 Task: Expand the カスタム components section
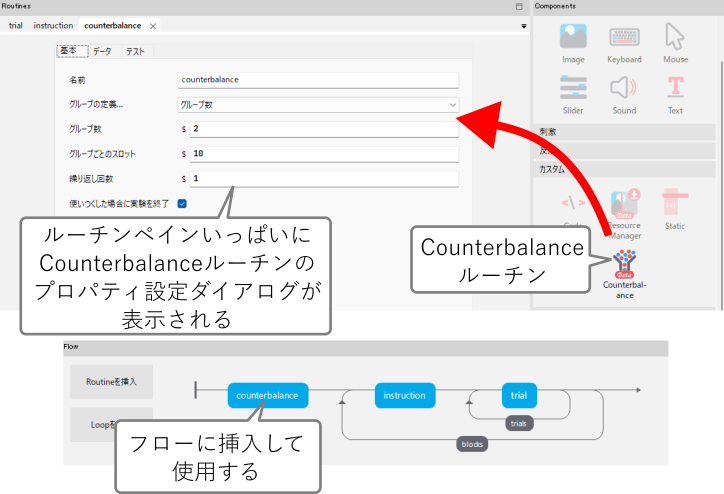624,169
